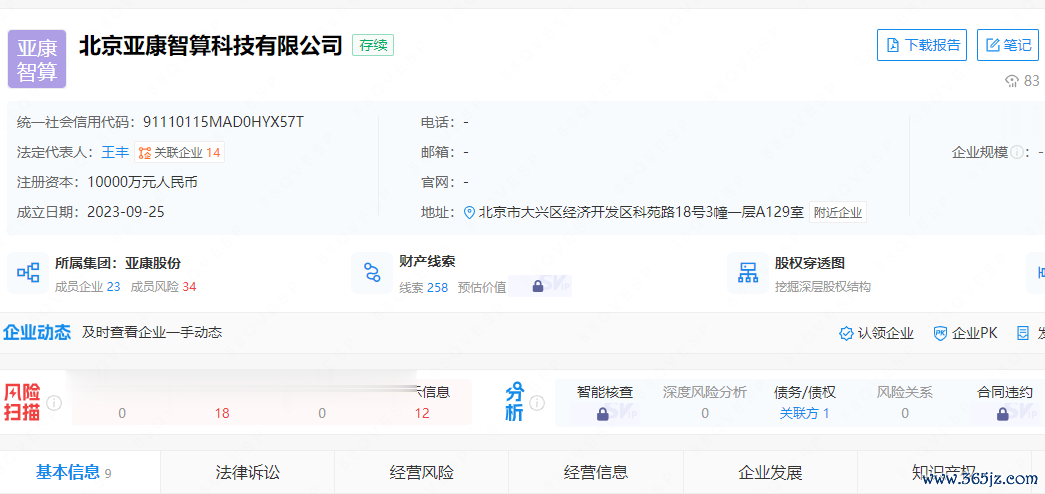Click founding date 2023-09-25
The width and height of the screenshot is (1045, 494).
coord(126,212)
